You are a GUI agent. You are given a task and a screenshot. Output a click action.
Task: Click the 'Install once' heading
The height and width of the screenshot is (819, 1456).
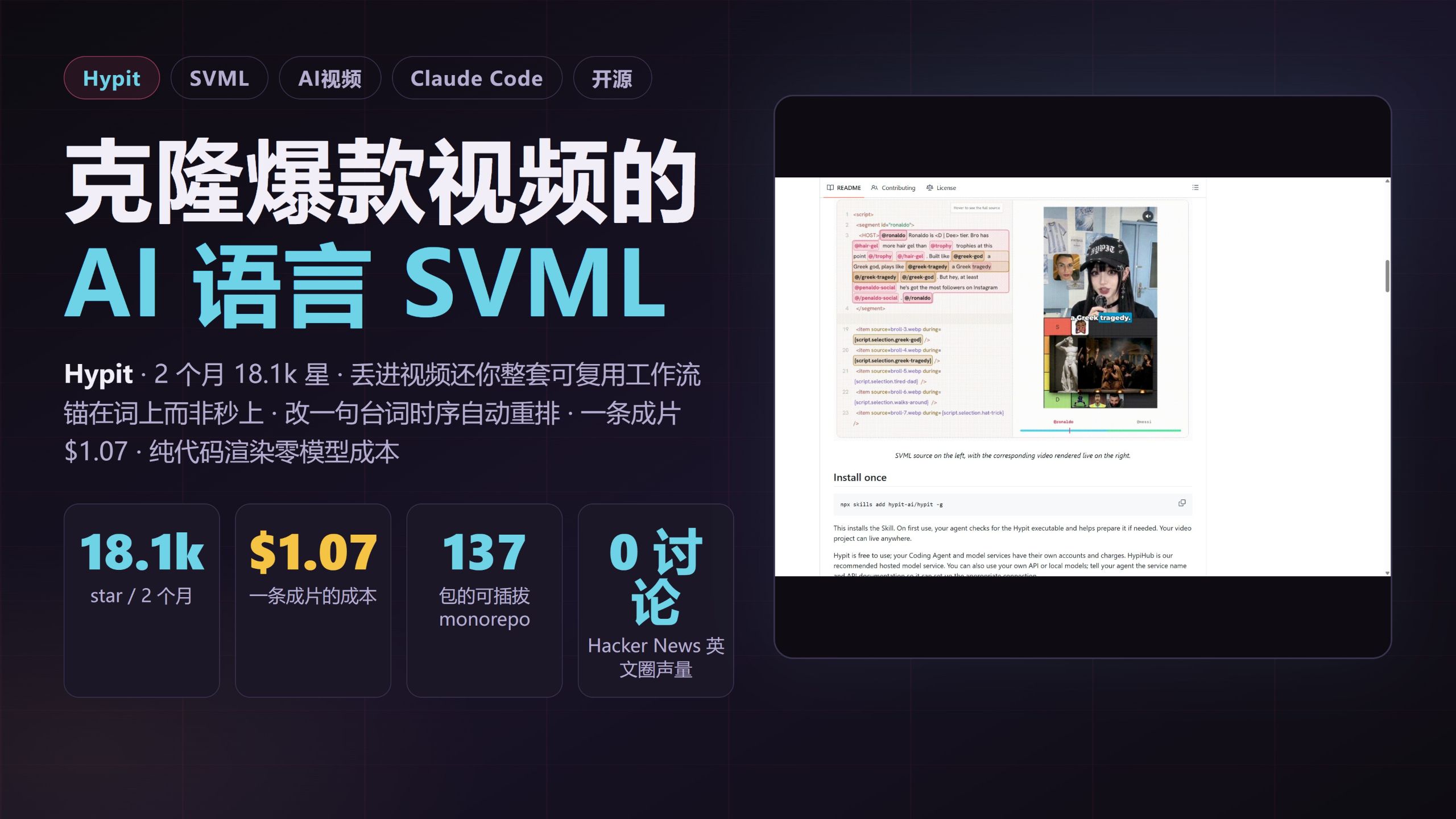point(859,477)
